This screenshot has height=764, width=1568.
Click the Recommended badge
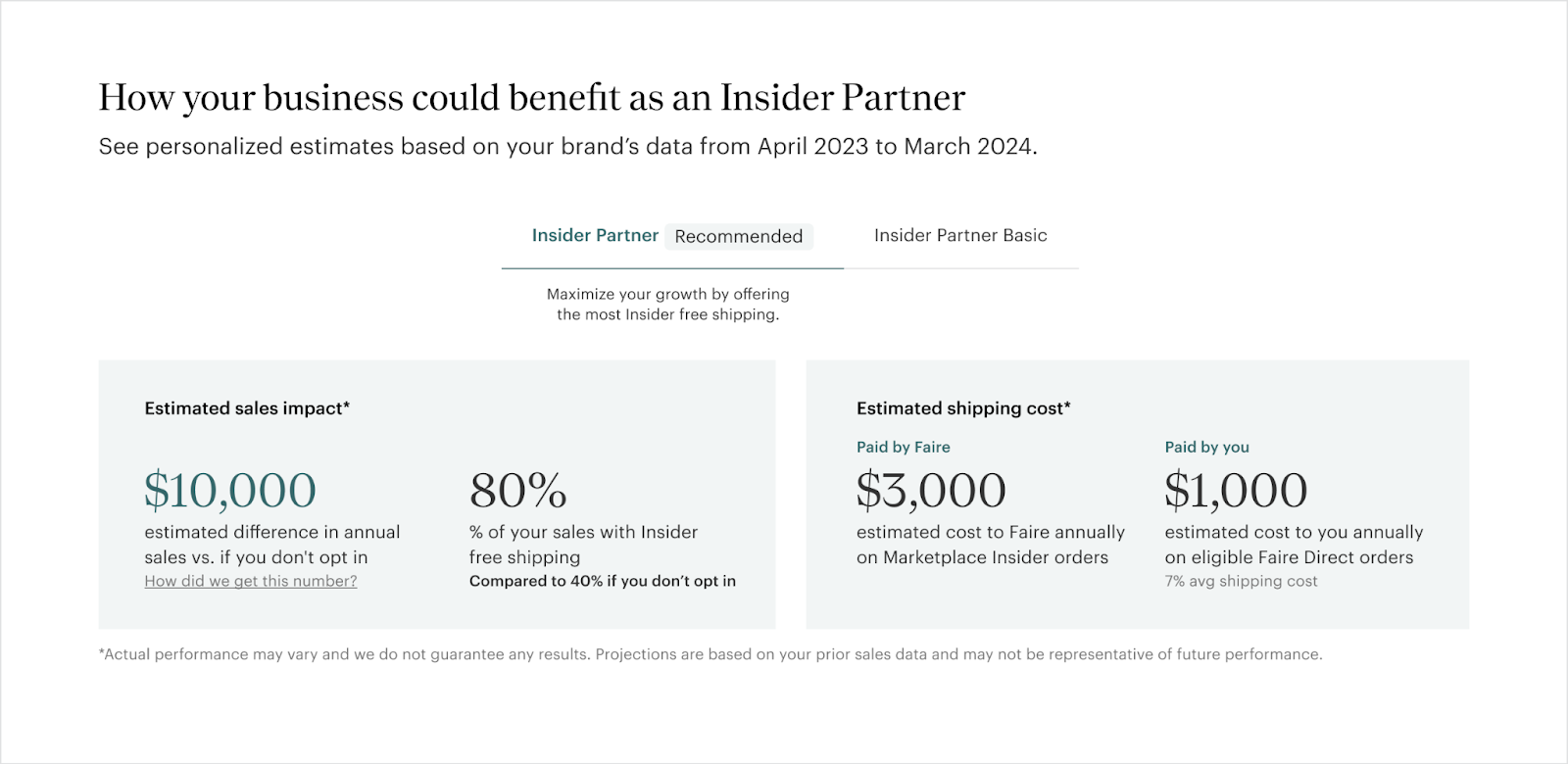pos(739,236)
